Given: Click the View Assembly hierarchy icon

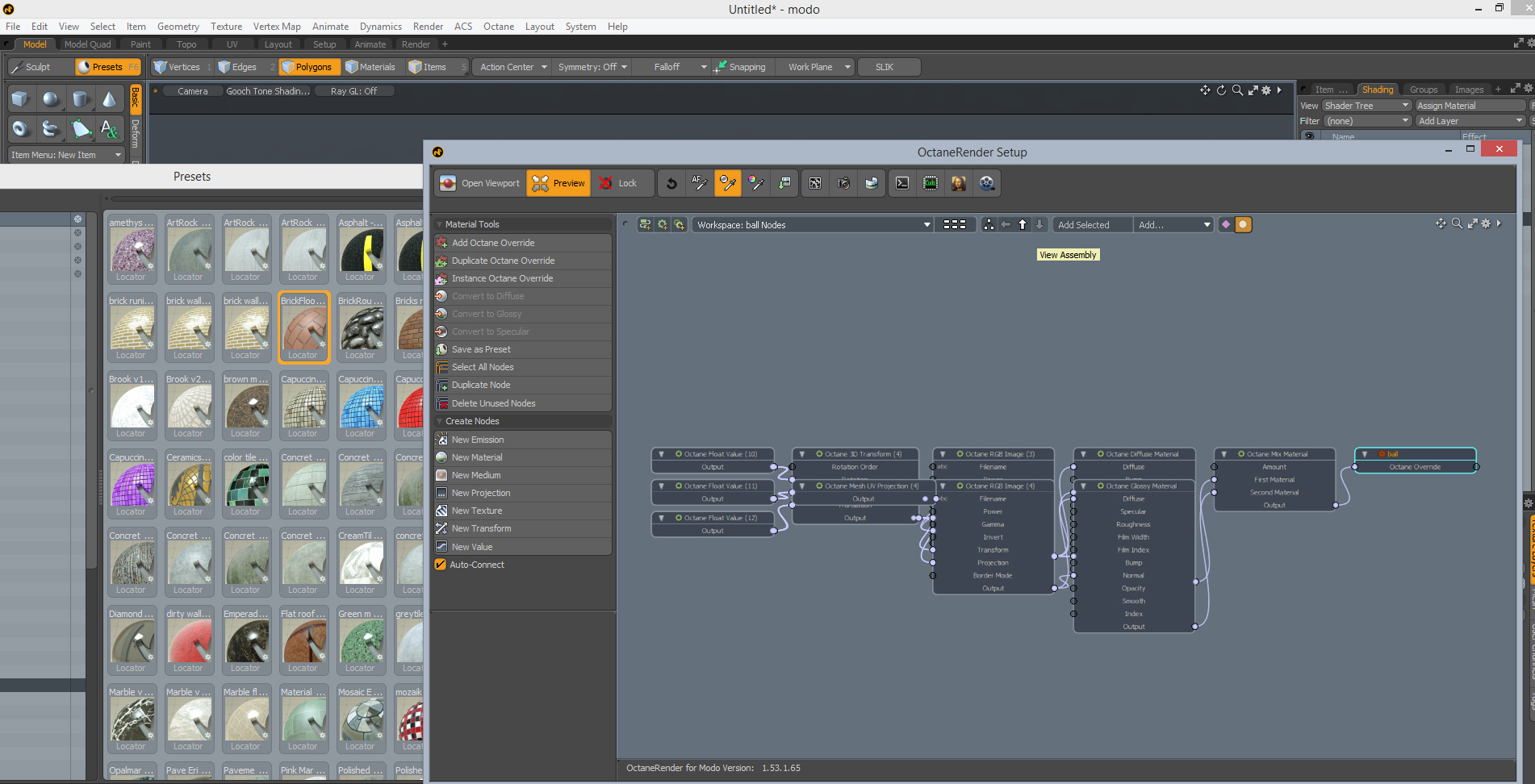Looking at the screenshot, I should [x=989, y=225].
